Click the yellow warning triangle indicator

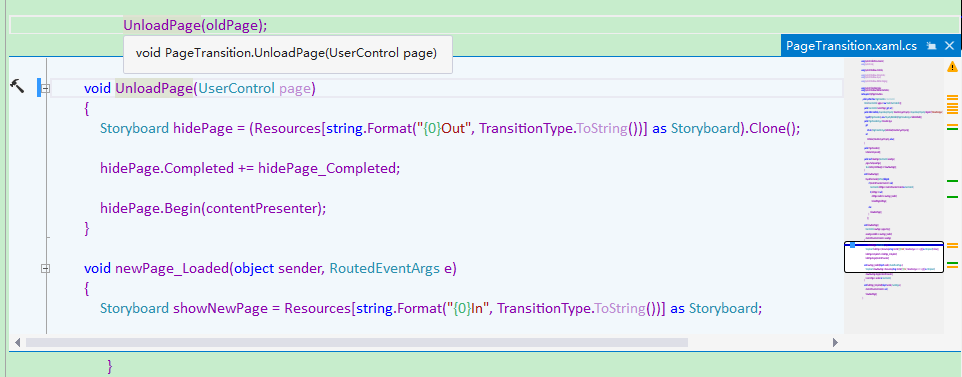952,66
